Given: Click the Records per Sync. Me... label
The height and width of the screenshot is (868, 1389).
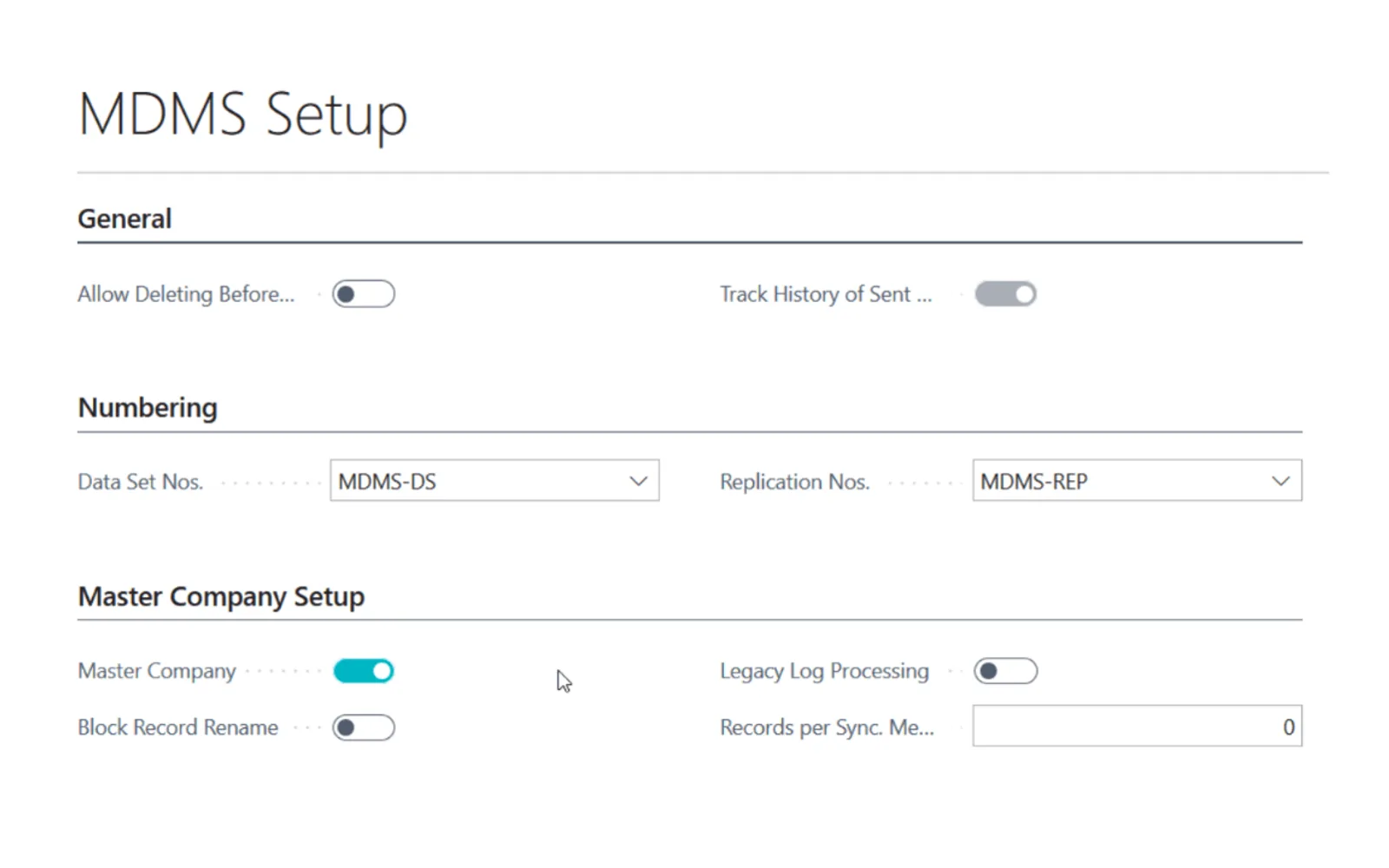Looking at the screenshot, I should point(826,727).
